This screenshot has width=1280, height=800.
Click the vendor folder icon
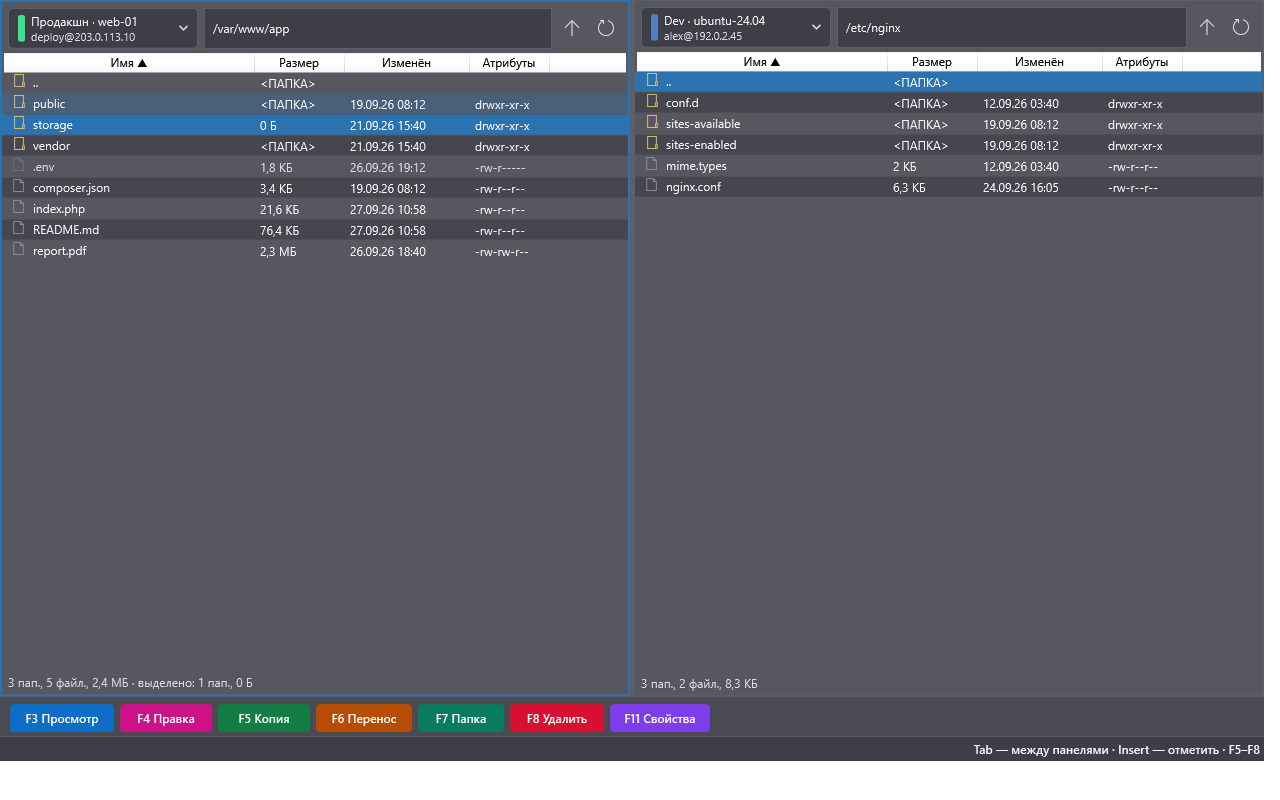click(19, 145)
